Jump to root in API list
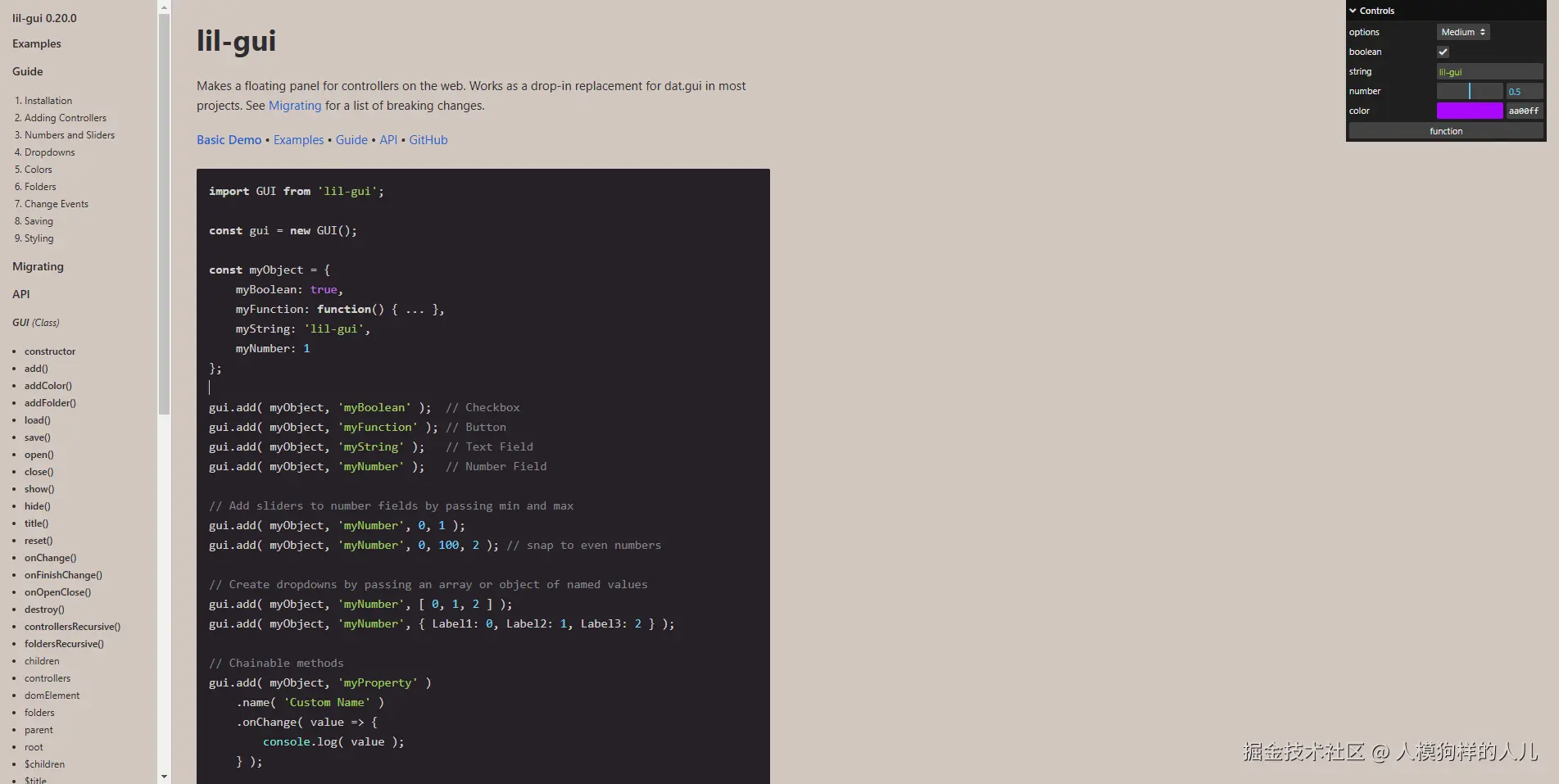The height and width of the screenshot is (784, 1559). [34, 747]
